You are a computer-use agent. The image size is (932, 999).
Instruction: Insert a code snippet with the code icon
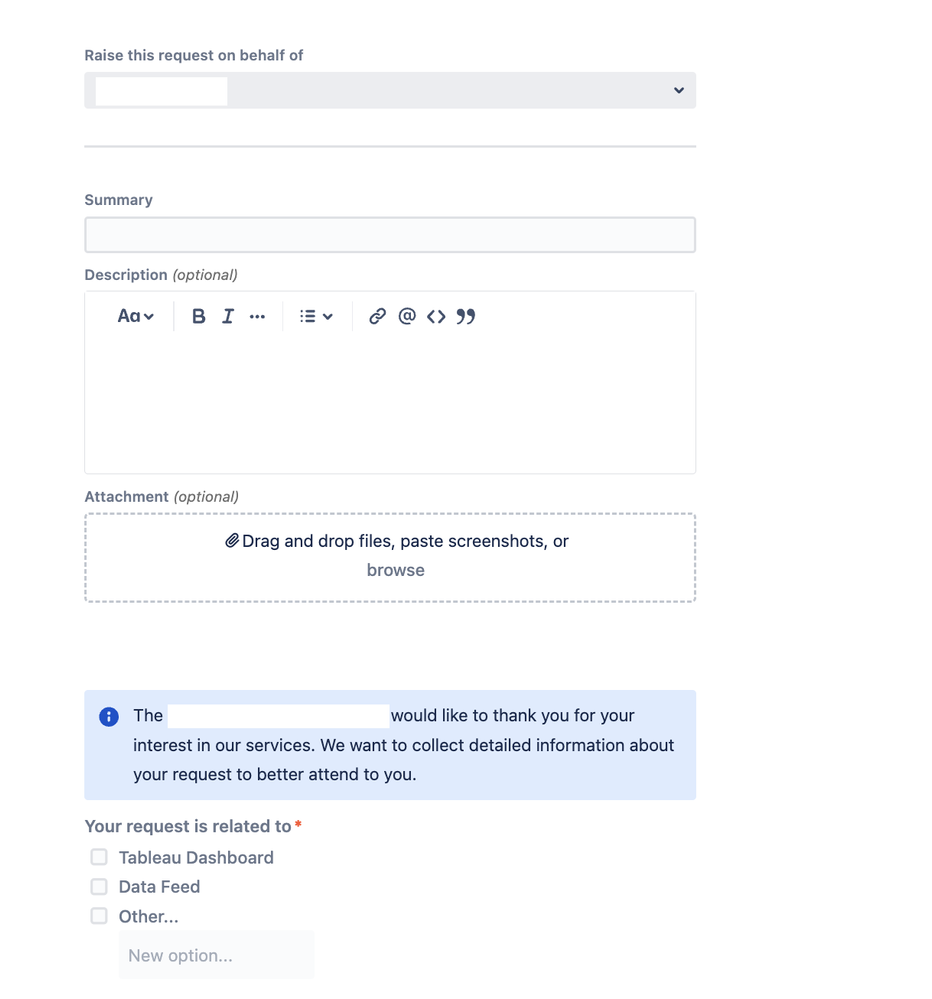[x=436, y=316]
